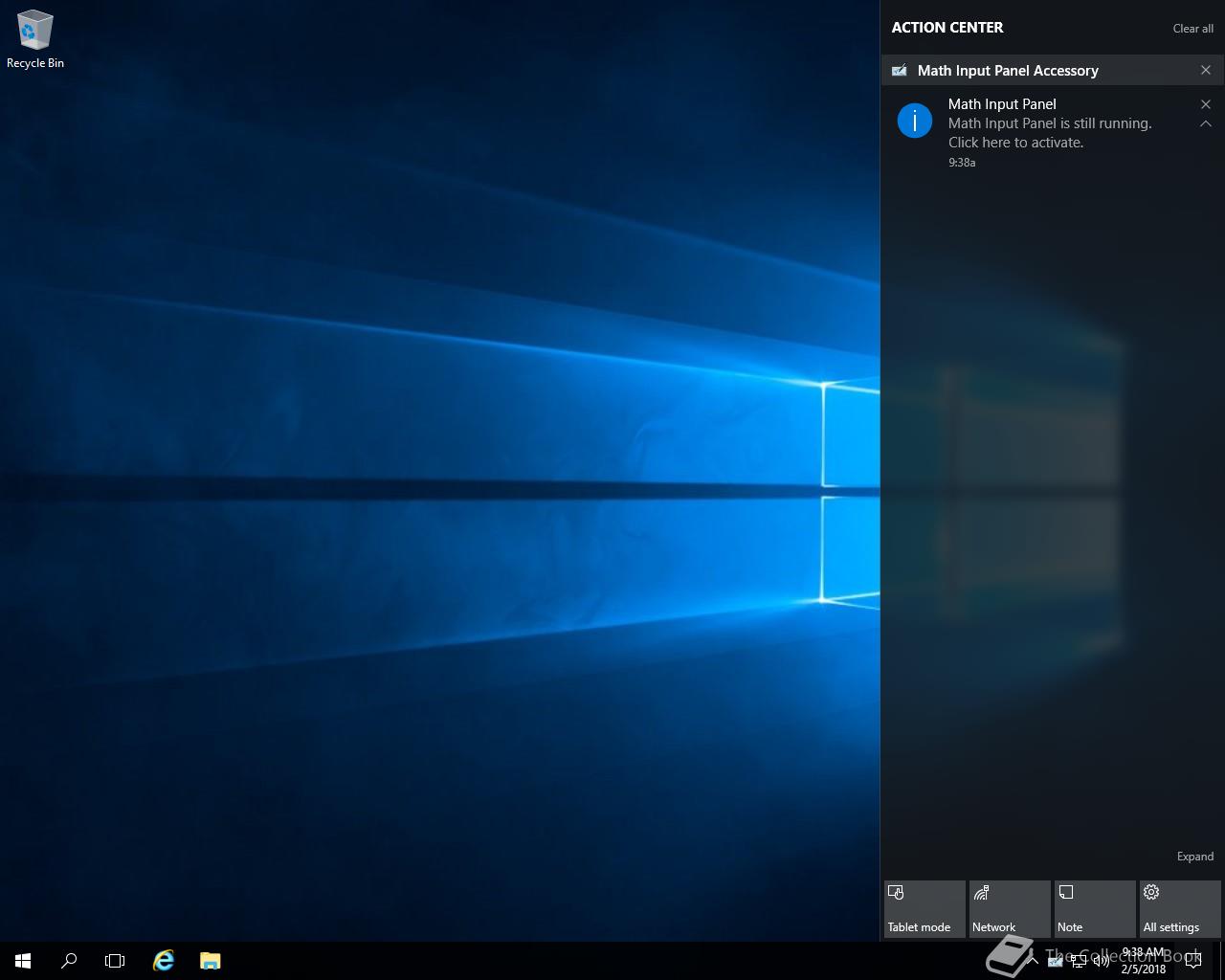Viewport: 1225px width, 980px height.
Task: Open taskbar search magnifier
Action: click(x=69, y=961)
